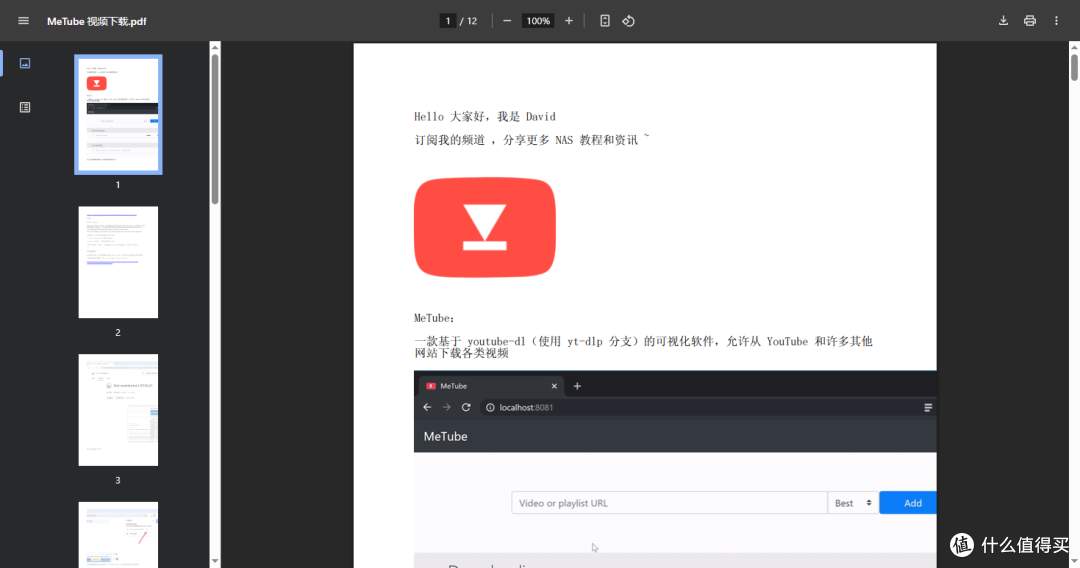
Task: Click the document scroll up arrow
Action: pos(1074,48)
